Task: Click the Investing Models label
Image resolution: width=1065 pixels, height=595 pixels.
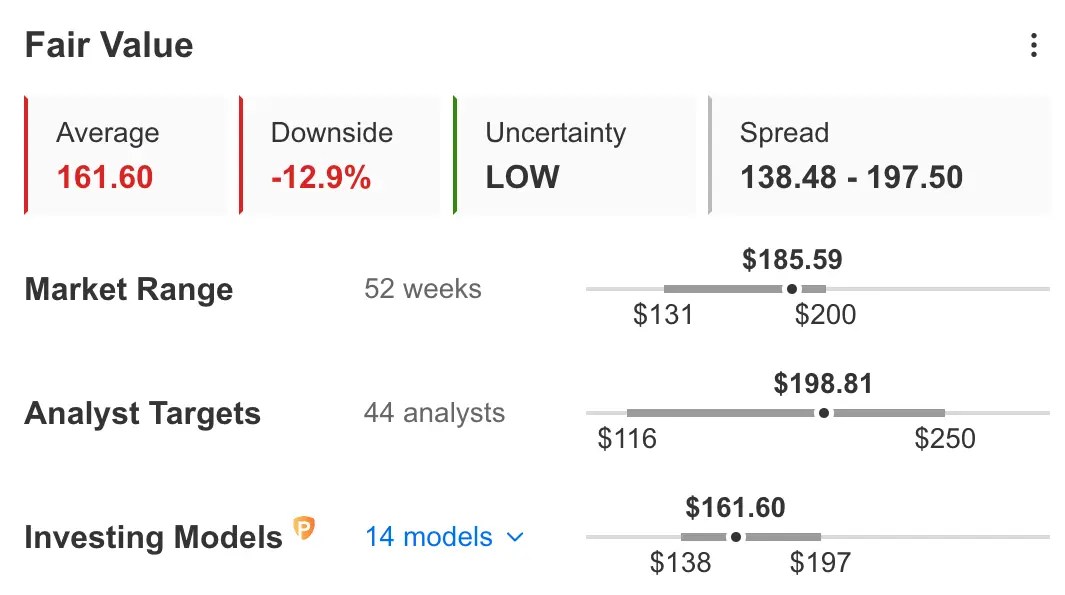Action: coord(154,537)
